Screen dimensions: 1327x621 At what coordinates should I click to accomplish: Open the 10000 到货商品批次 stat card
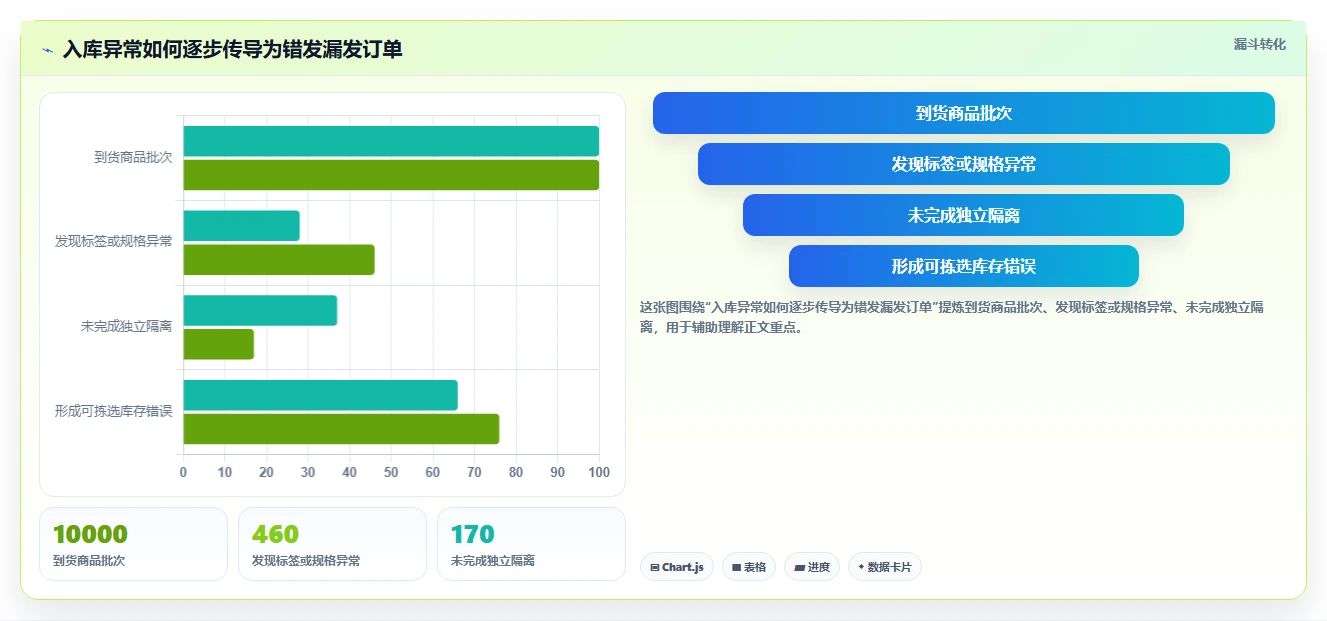134,544
